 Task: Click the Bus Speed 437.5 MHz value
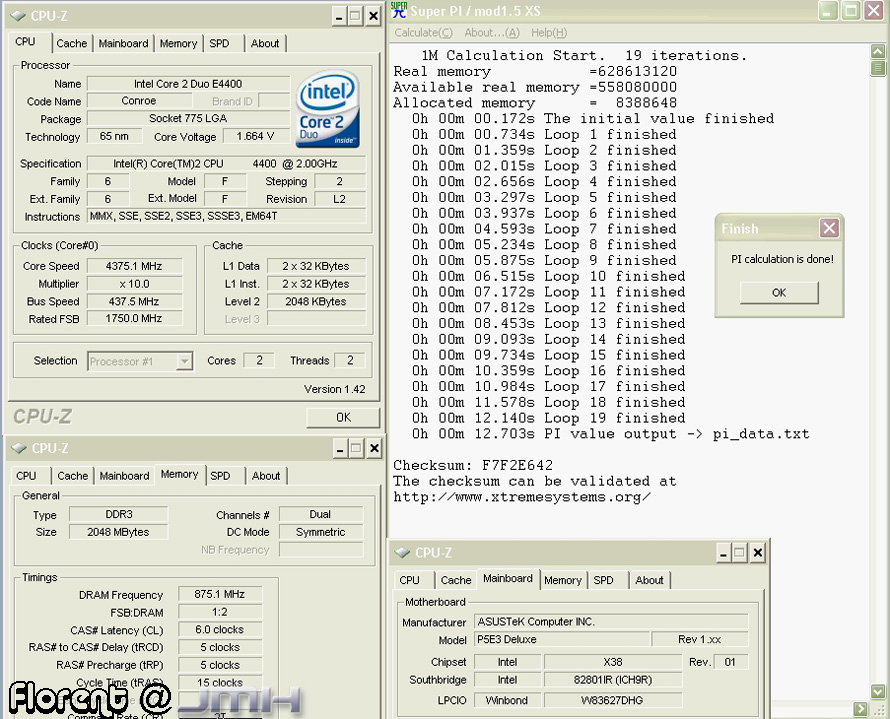(135, 301)
